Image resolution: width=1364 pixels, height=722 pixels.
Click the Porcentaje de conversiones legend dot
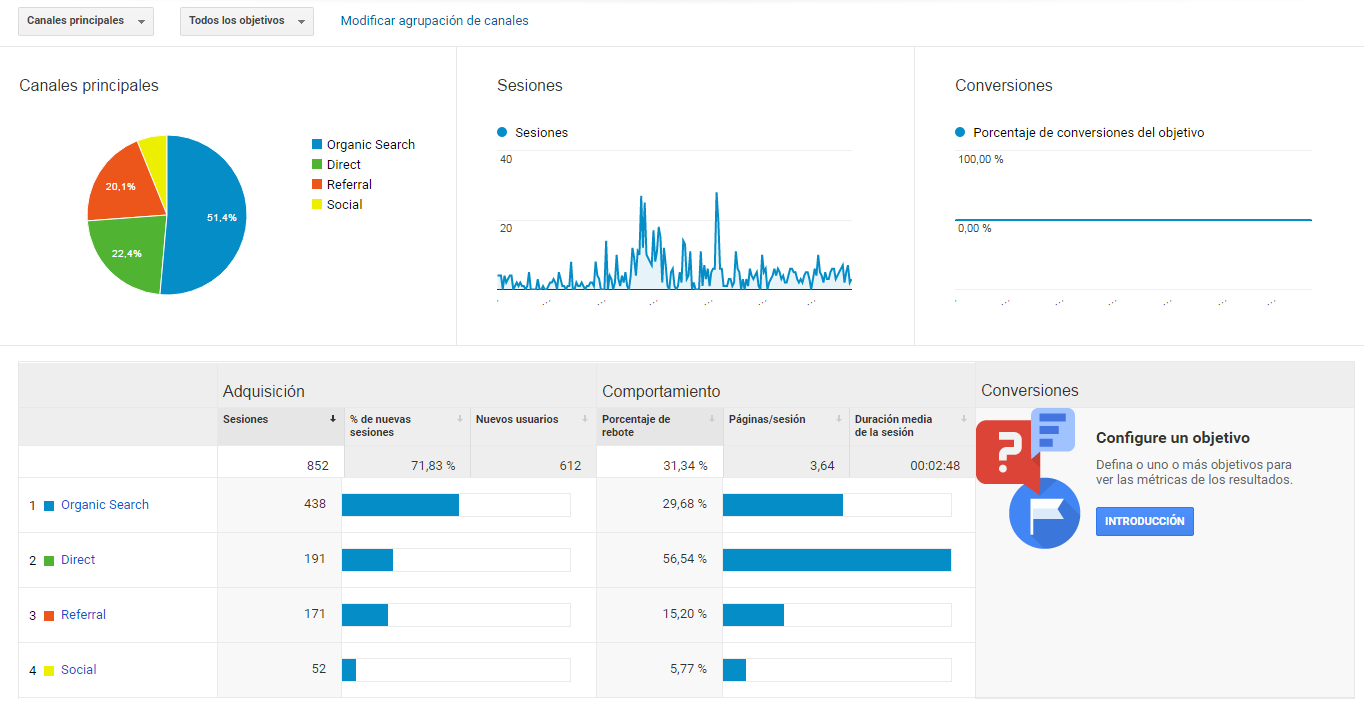point(960,132)
